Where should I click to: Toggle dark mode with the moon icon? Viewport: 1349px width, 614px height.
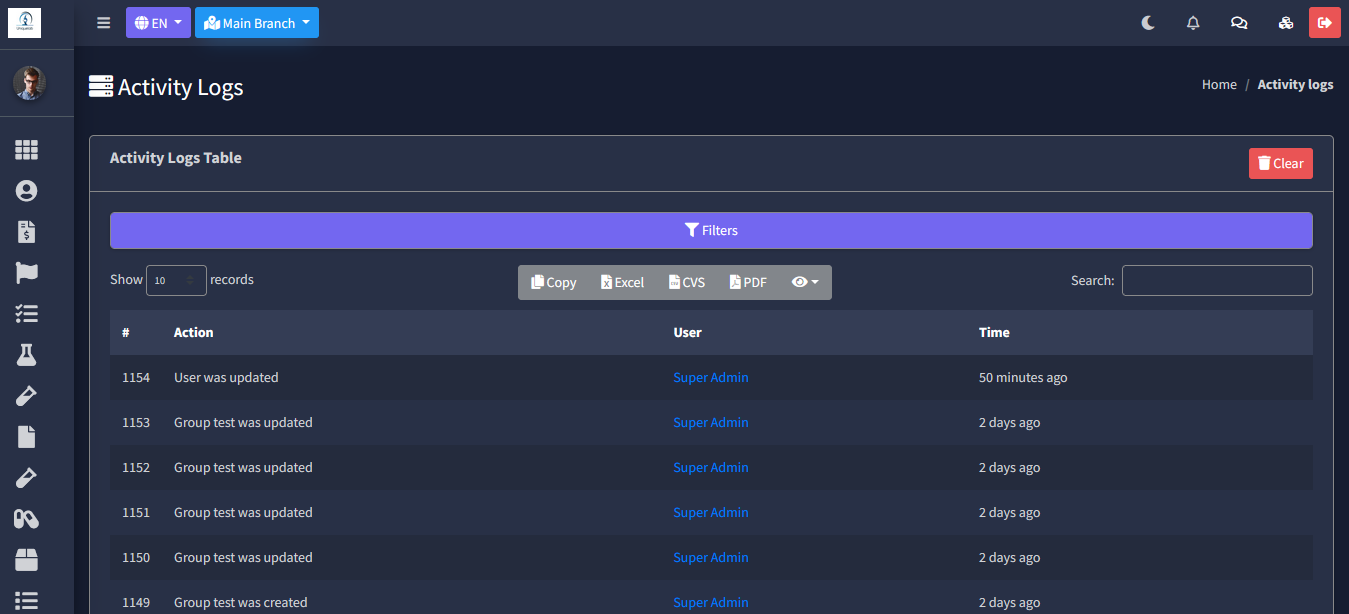[x=1148, y=23]
